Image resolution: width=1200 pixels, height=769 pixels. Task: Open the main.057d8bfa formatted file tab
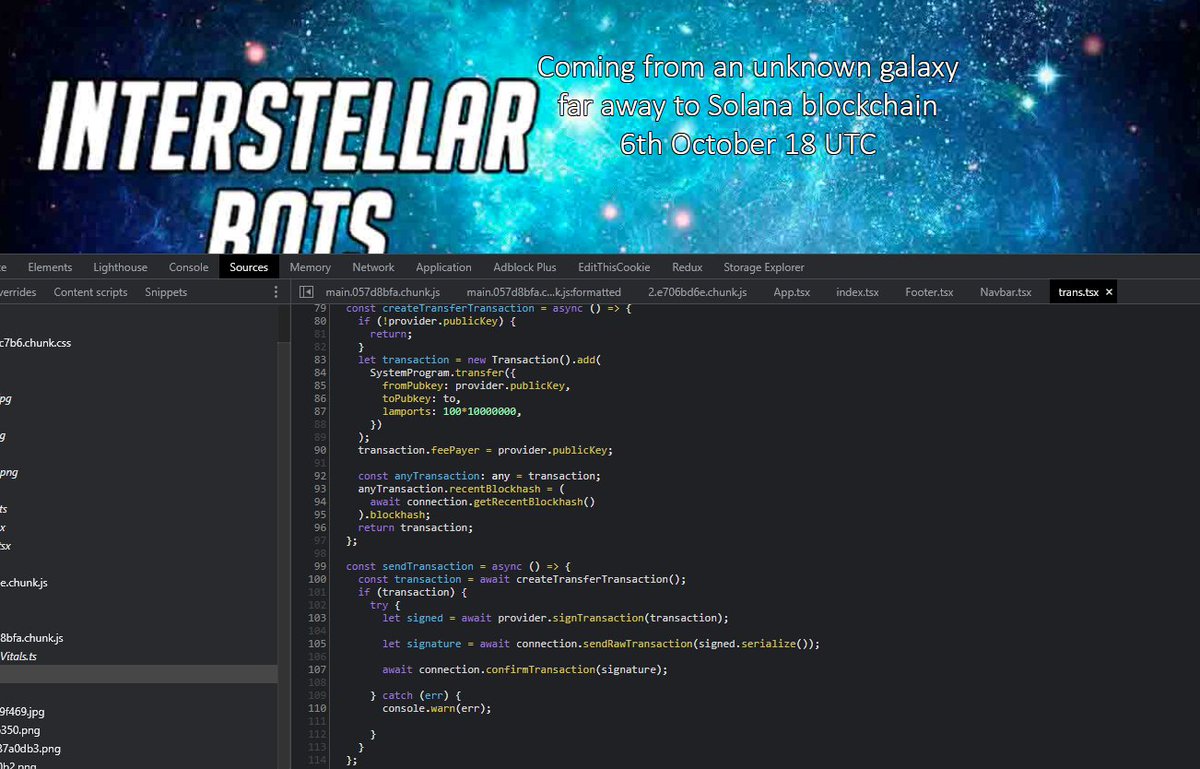544,292
